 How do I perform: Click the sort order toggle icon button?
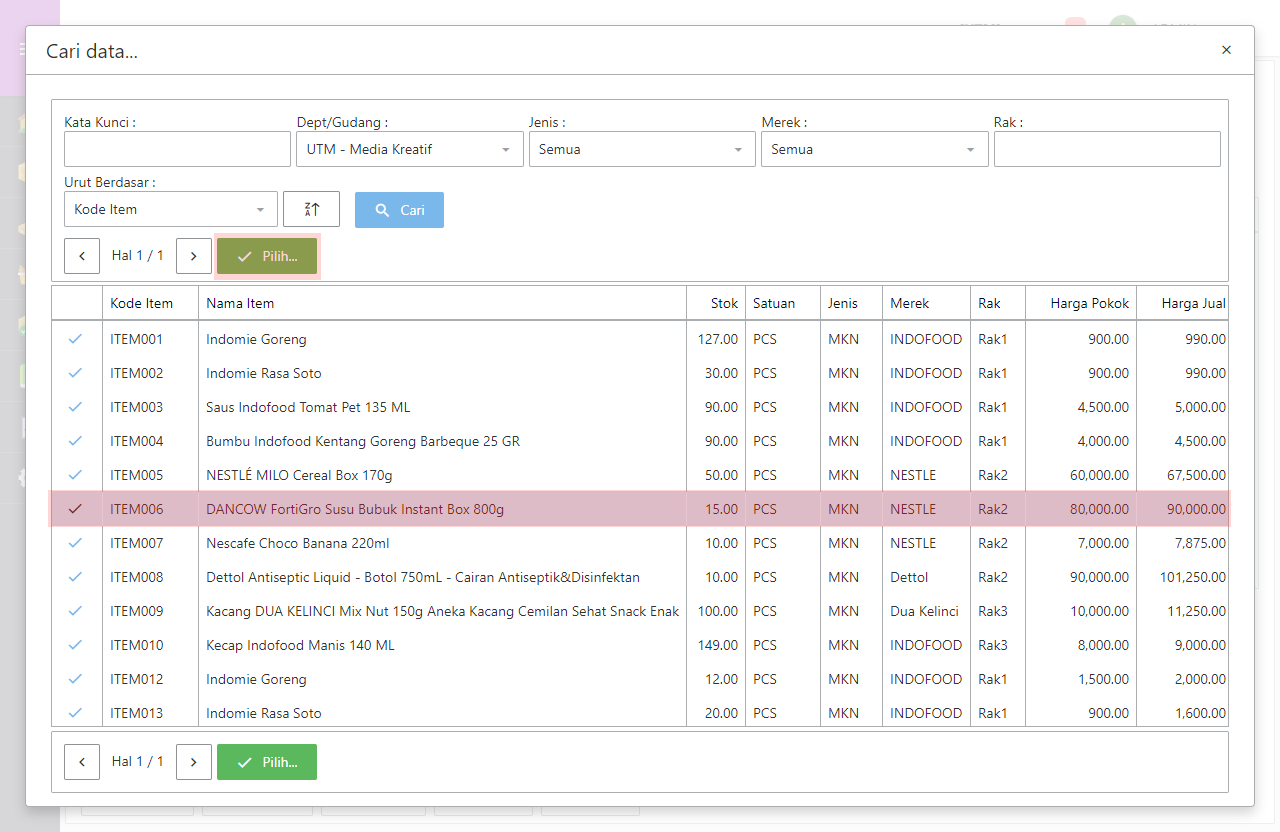click(x=311, y=209)
